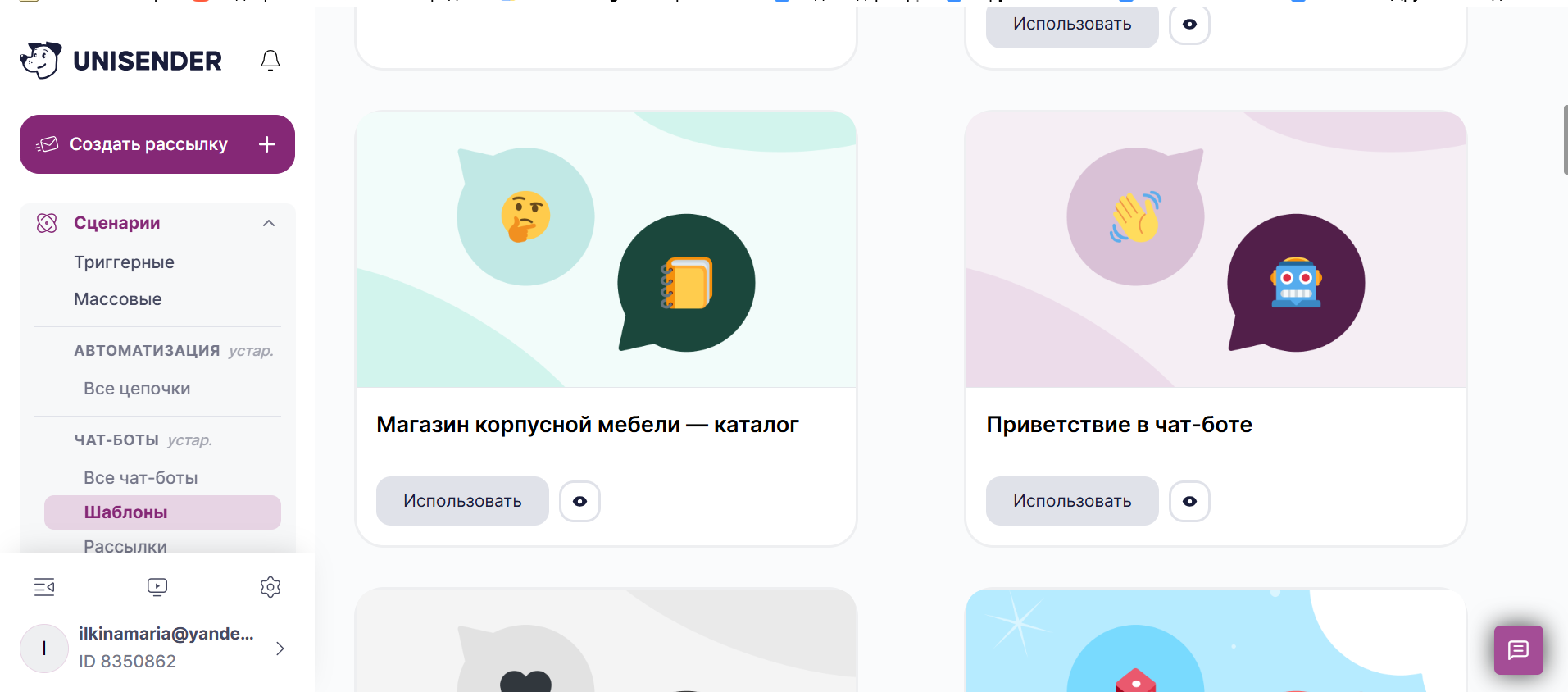Click the Магазин корпусной мебели card image
1568x692 pixels.
coord(607,249)
